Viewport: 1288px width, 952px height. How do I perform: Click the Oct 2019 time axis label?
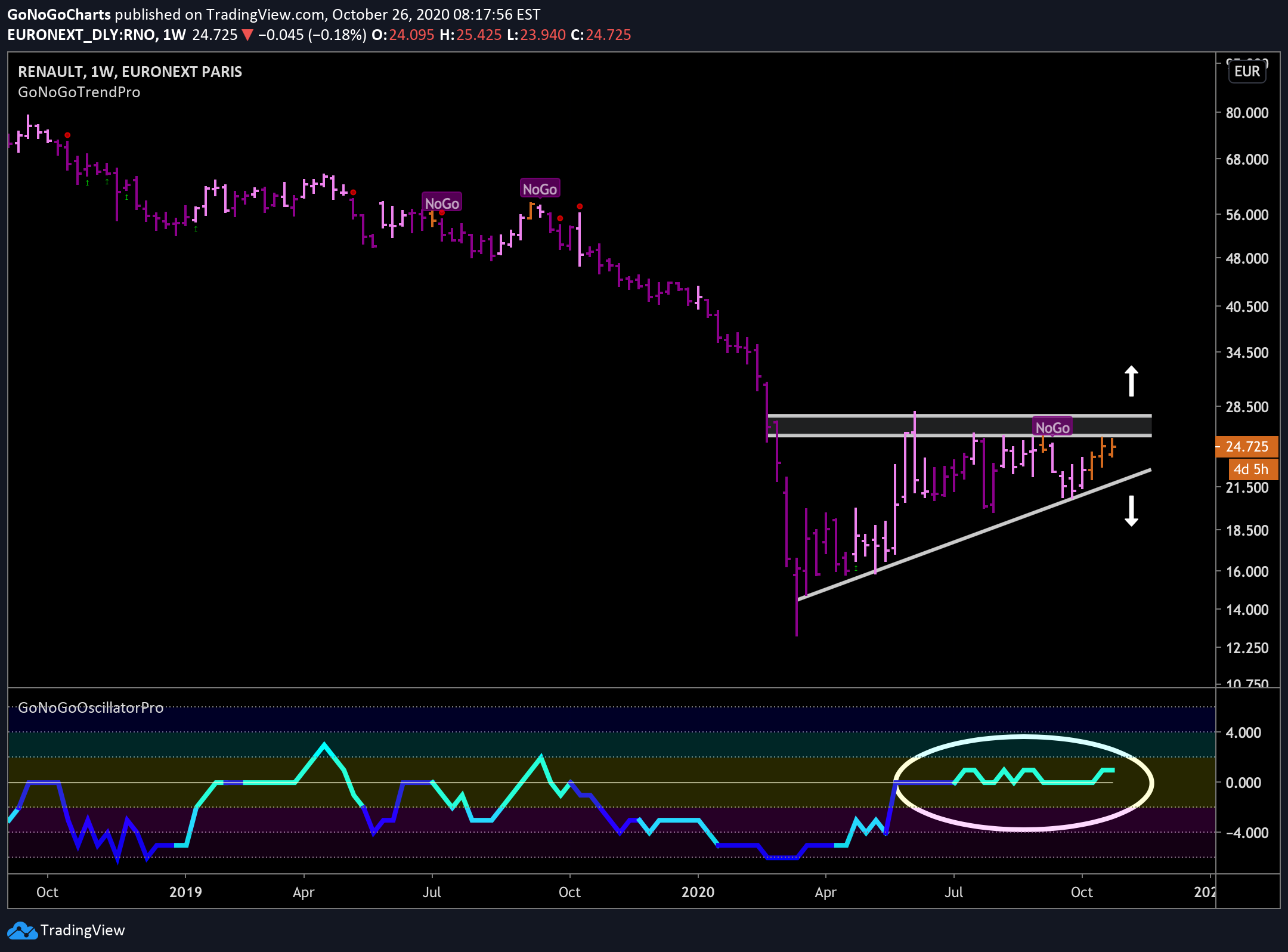click(x=569, y=892)
